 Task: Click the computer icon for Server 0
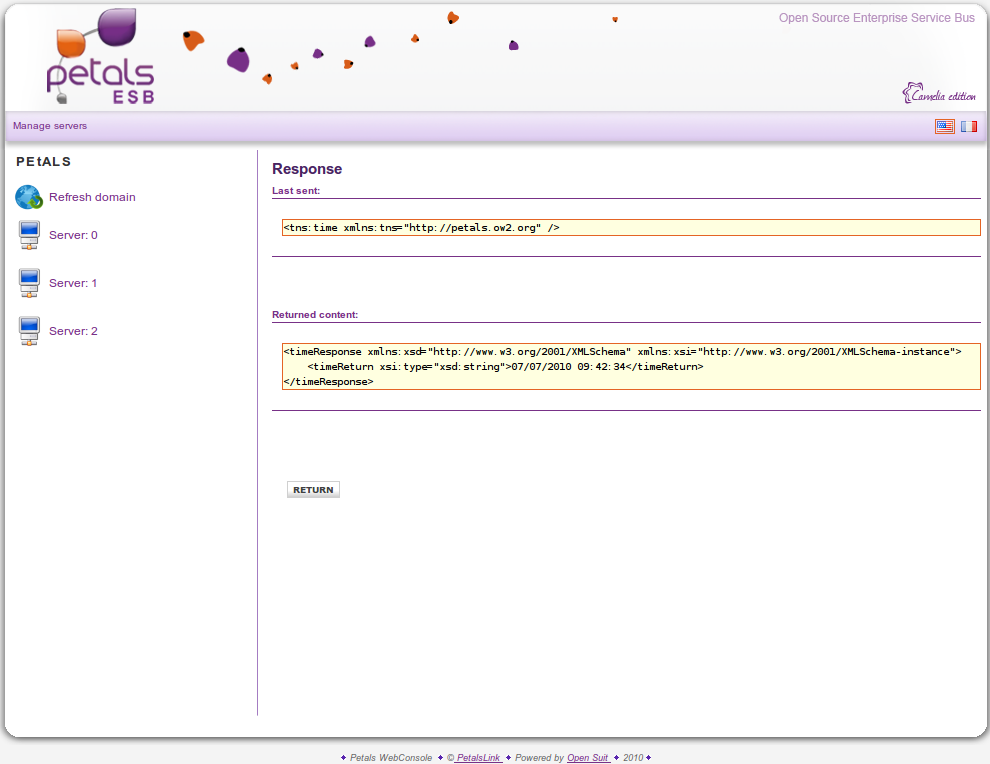point(29,236)
